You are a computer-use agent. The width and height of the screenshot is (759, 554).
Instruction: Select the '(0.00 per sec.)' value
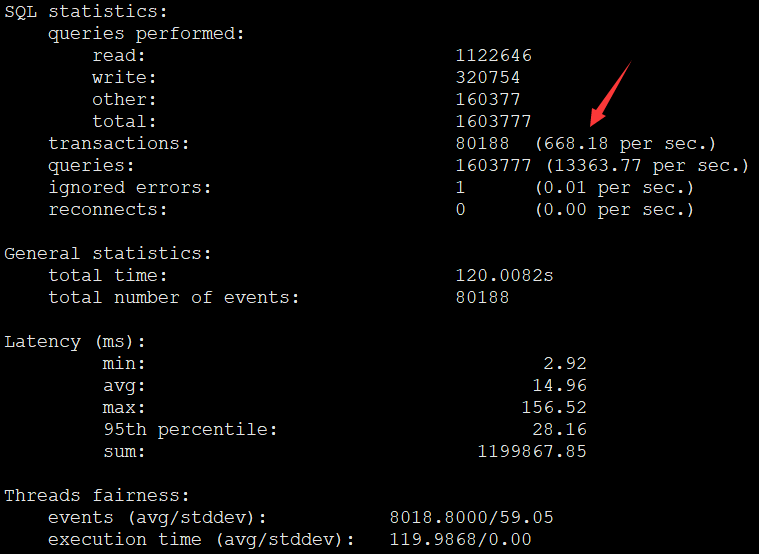pos(614,210)
